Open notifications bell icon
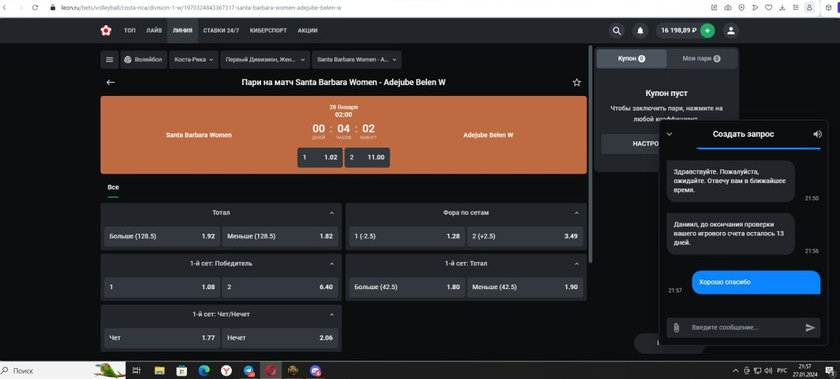The image size is (840, 379). click(640, 31)
